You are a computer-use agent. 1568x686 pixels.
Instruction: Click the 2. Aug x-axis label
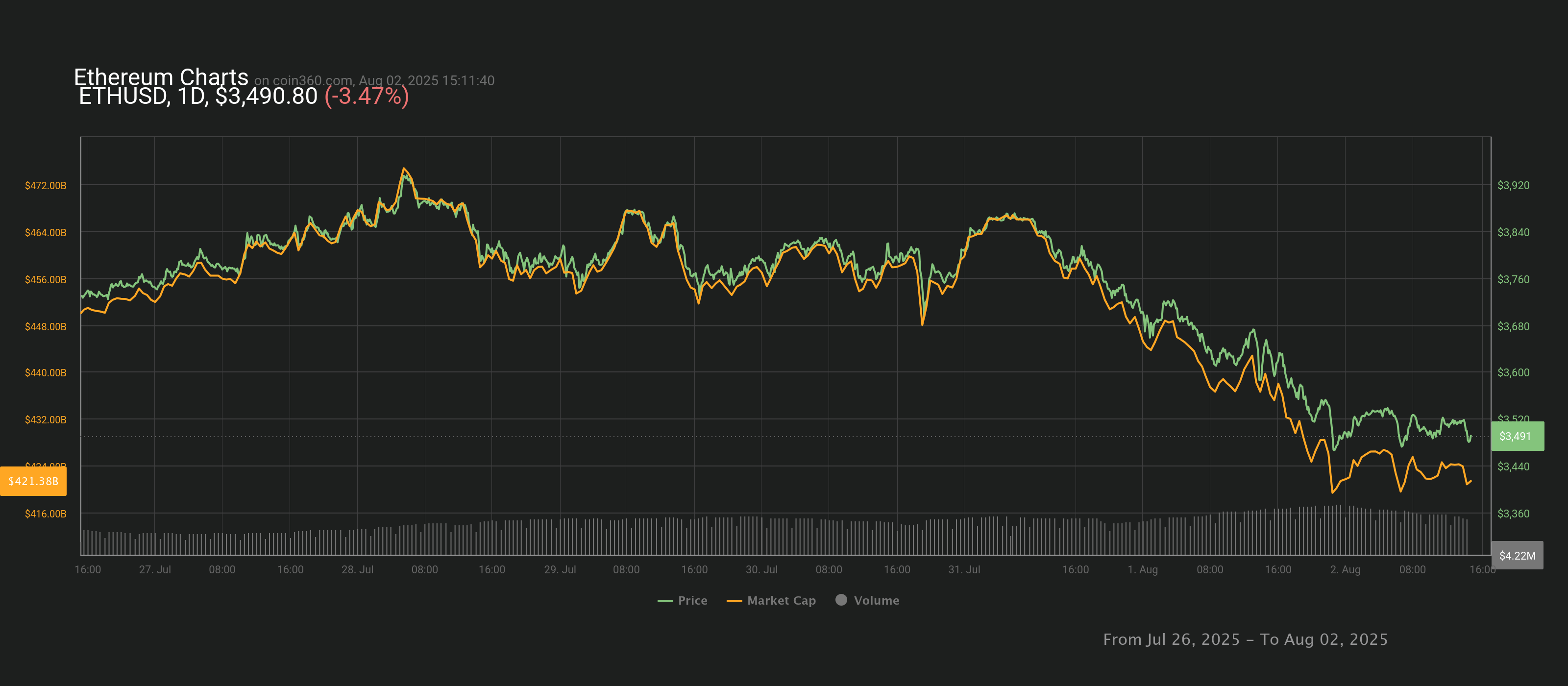[1345, 569]
